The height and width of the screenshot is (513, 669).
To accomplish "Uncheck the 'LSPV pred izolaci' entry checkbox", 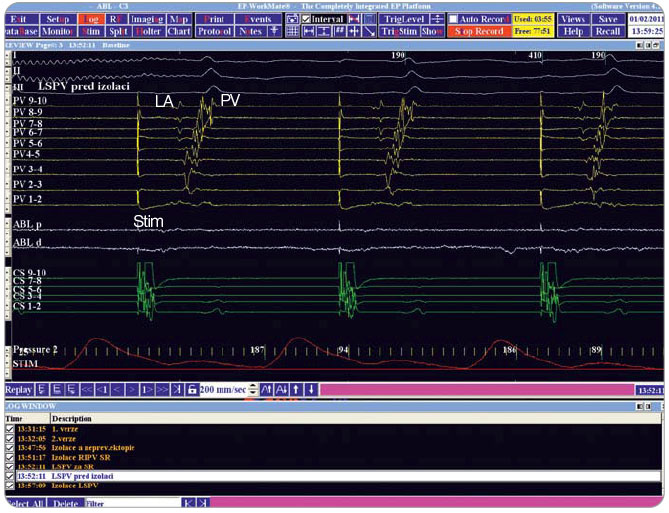I will pos(10,476).
